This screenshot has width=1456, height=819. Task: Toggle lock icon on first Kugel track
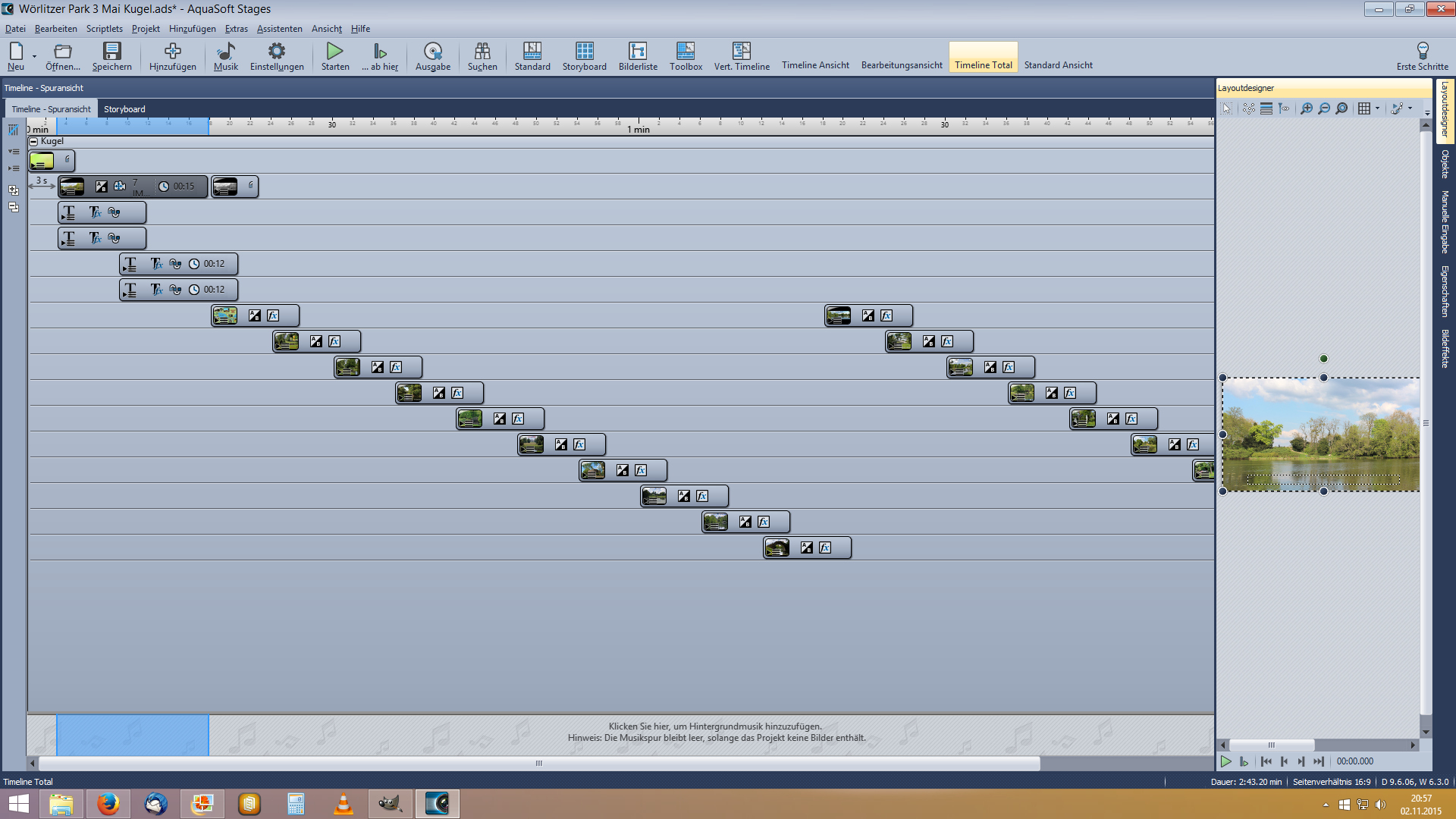click(x=67, y=159)
